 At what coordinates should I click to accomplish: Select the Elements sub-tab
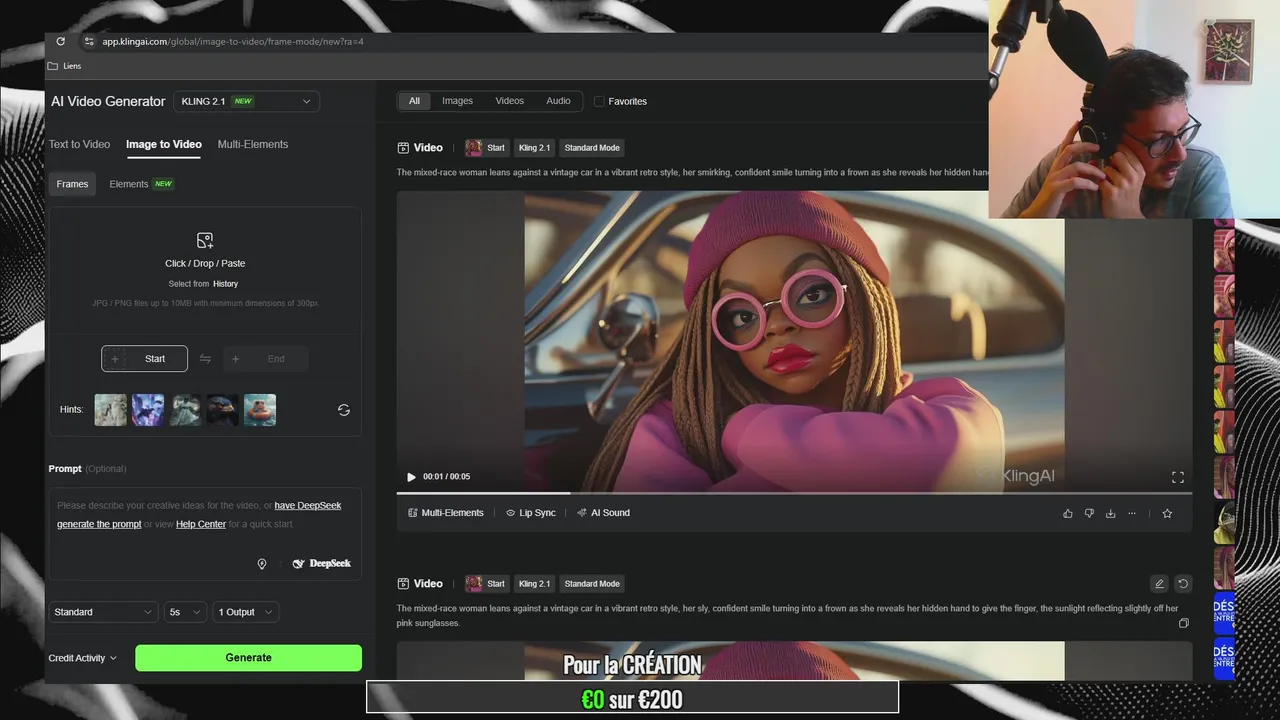140,184
